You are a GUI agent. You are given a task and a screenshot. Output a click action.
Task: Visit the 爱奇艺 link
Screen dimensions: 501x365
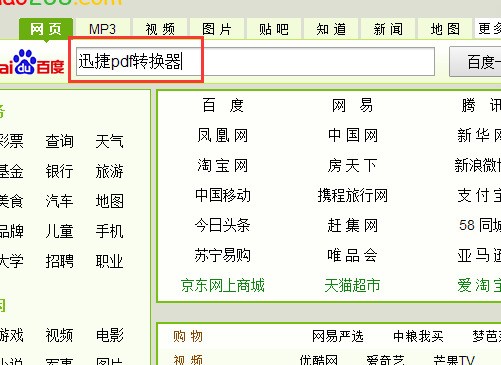coord(385,360)
